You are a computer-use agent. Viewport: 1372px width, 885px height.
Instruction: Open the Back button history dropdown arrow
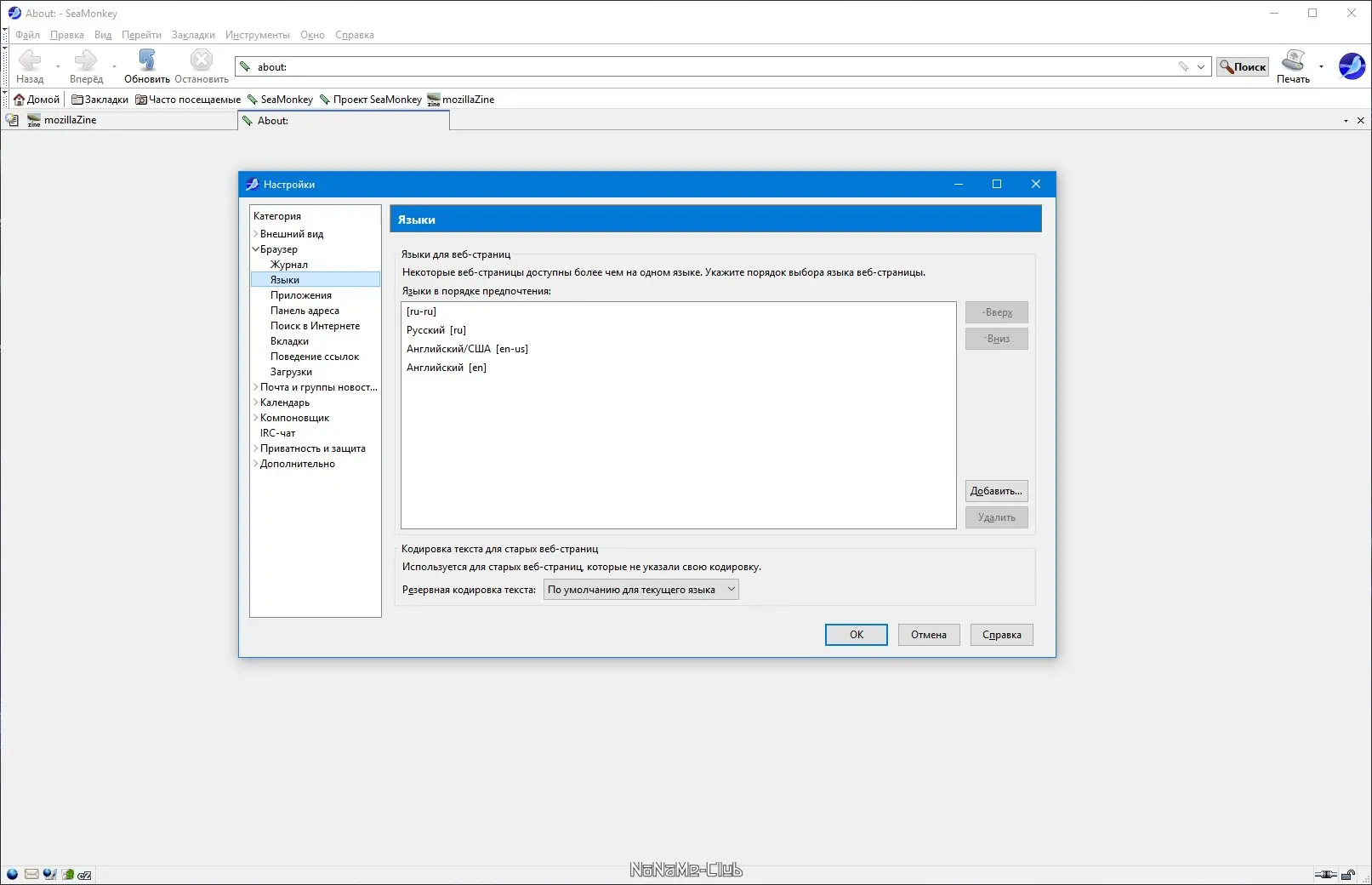(x=58, y=66)
